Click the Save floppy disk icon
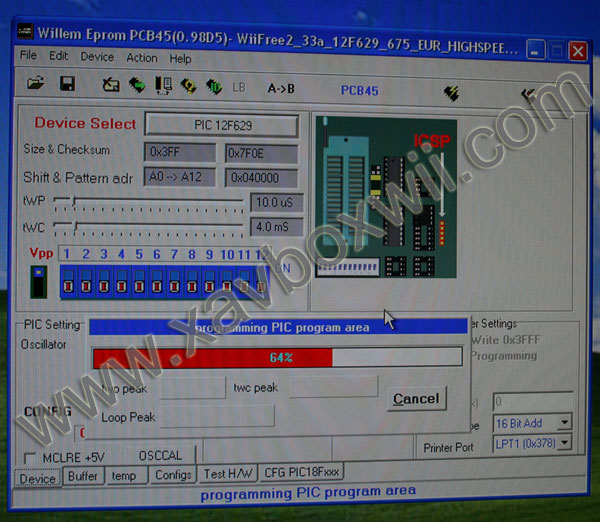600x522 pixels. (x=67, y=83)
